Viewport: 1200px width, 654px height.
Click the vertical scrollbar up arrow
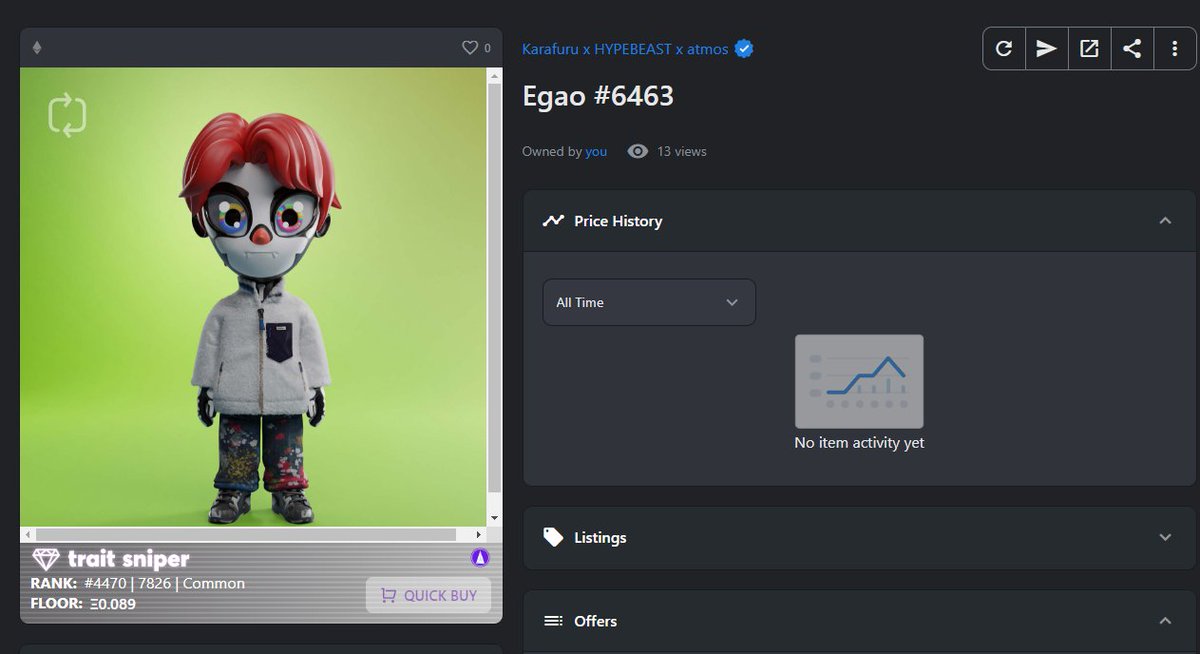tap(494, 77)
